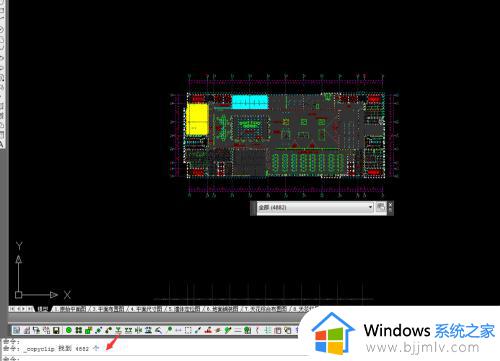Select the yellow filled room in the floor plan
Viewport: 500px width, 361px height.
tap(197, 119)
